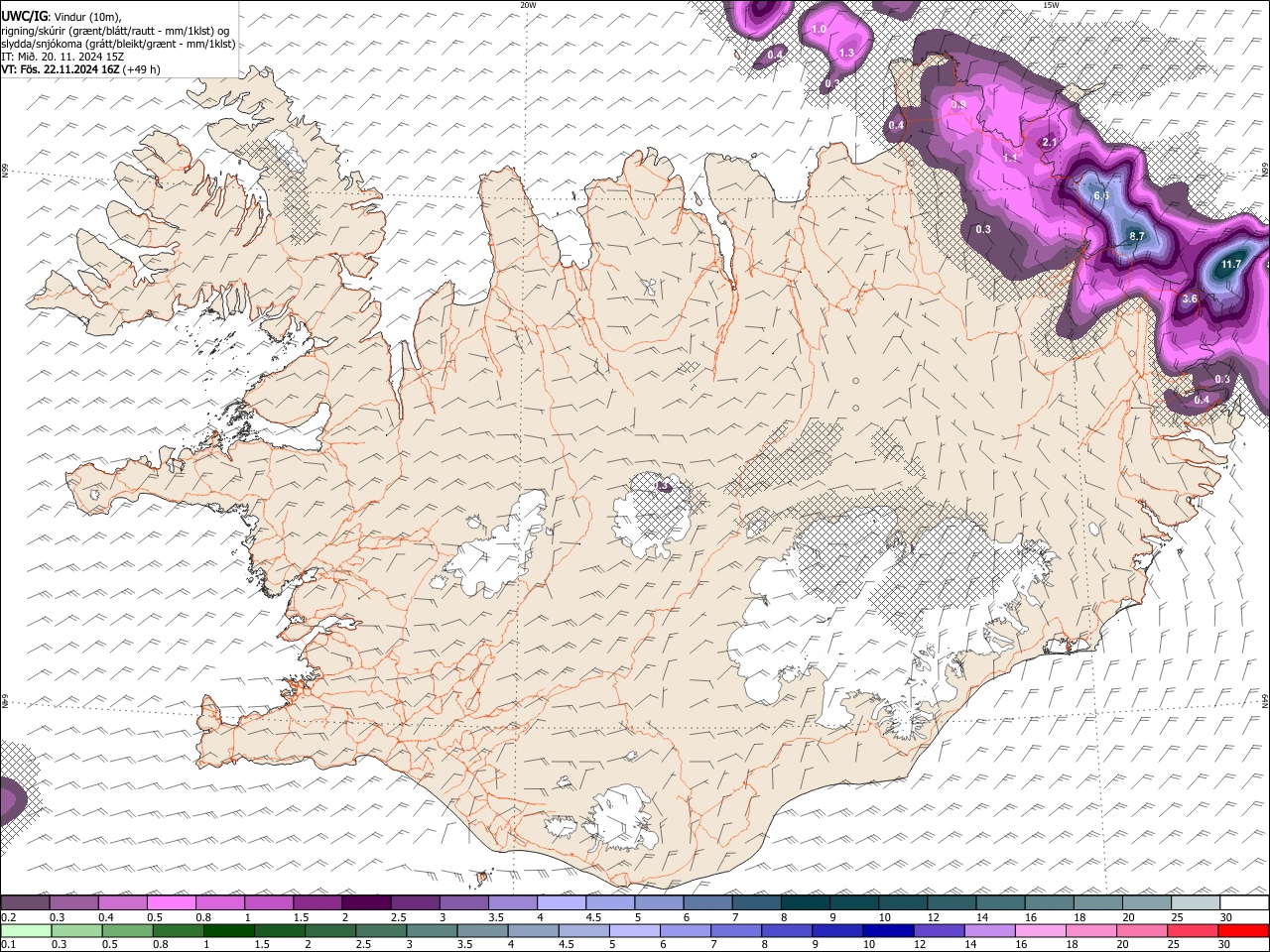
Task: Click the dark teal 8–9 swatch in upper legend row
Action: coord(805,903)
